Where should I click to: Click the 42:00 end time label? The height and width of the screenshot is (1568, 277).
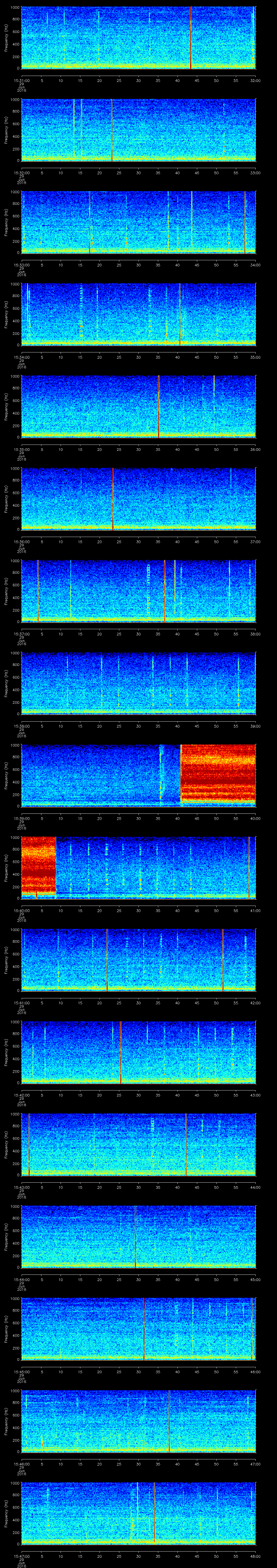(255, 1003)
